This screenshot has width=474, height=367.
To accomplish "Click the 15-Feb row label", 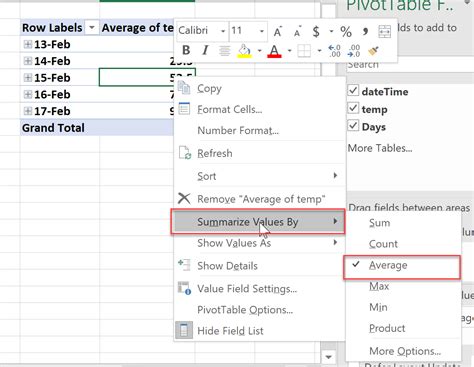I will (x=52, y=78).
